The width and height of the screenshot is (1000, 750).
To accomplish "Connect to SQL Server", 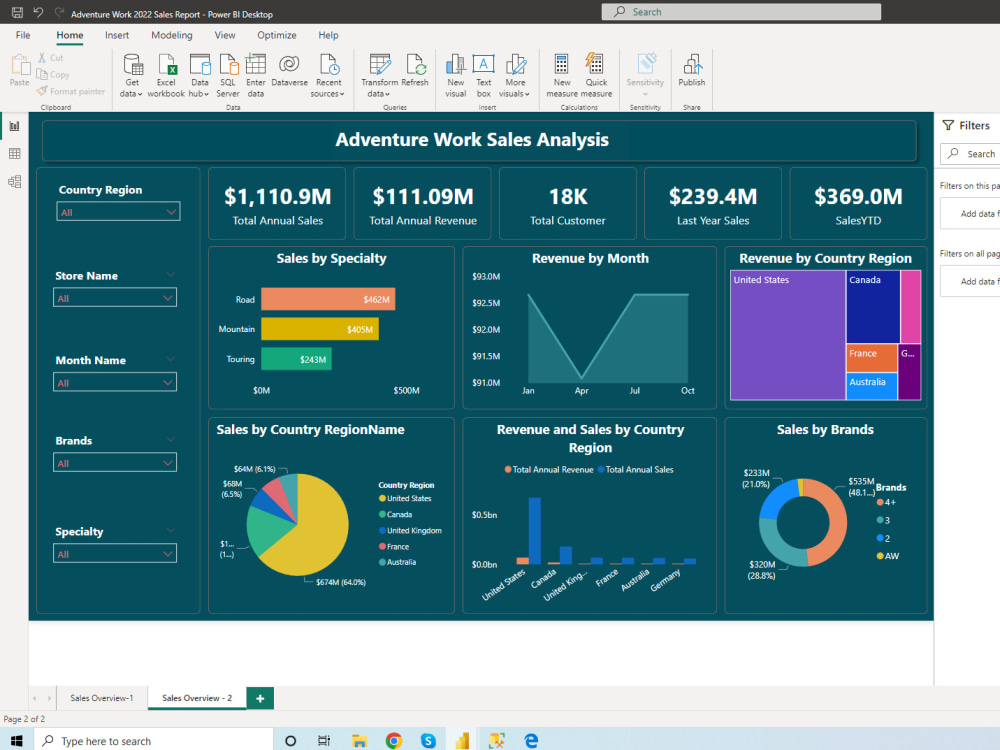I will click(x=228, y=75).
